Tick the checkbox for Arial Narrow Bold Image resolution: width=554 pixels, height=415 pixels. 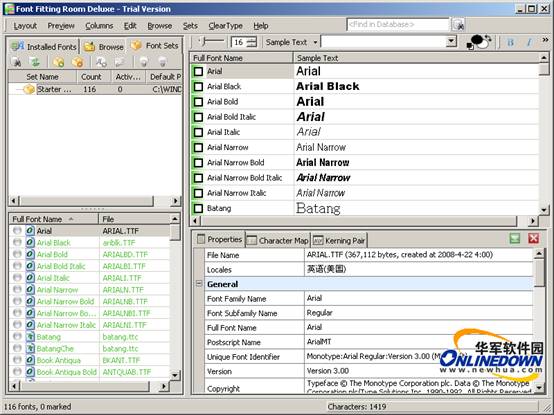point(199,162)
